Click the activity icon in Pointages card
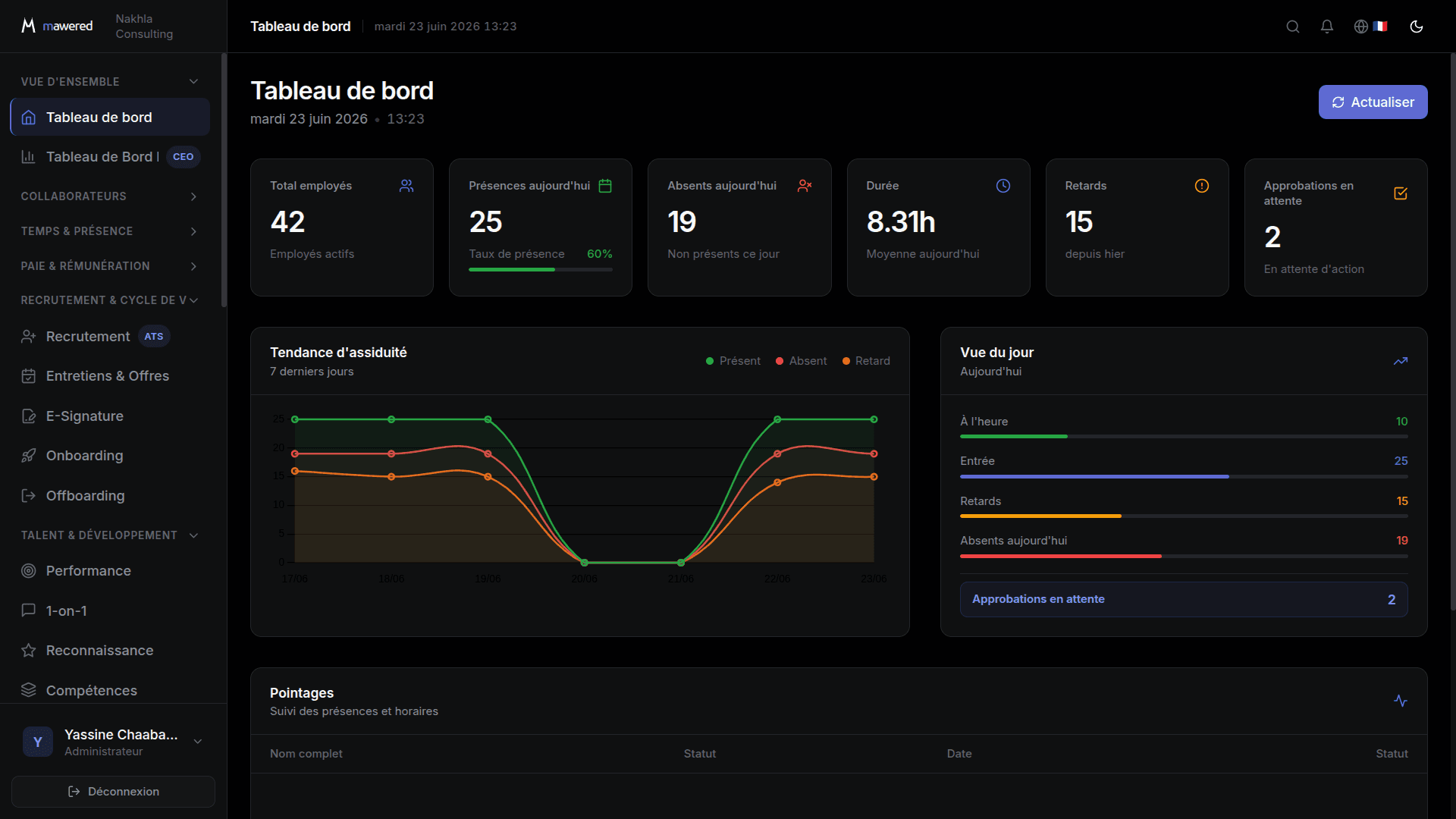The height and width of the screenshot is (819, 1456). click(x=1401, y=701)
